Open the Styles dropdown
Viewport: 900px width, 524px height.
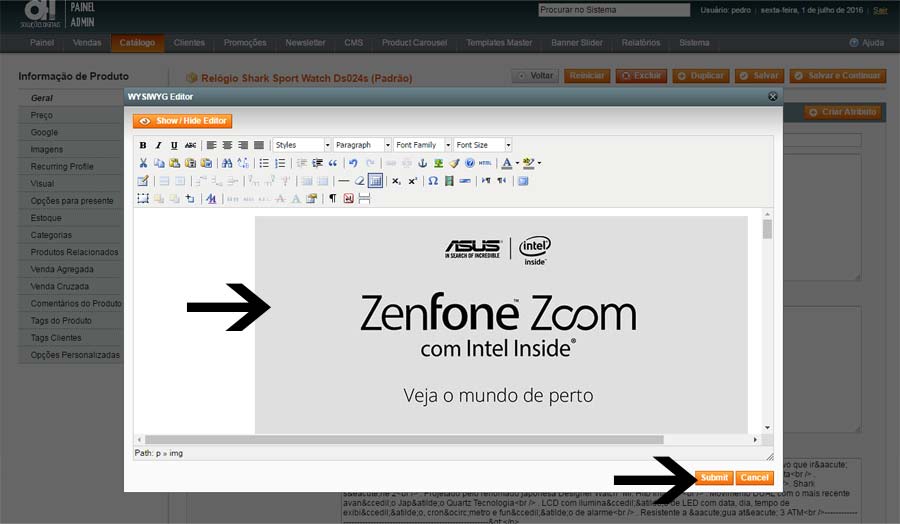click(x=302, y=145)
